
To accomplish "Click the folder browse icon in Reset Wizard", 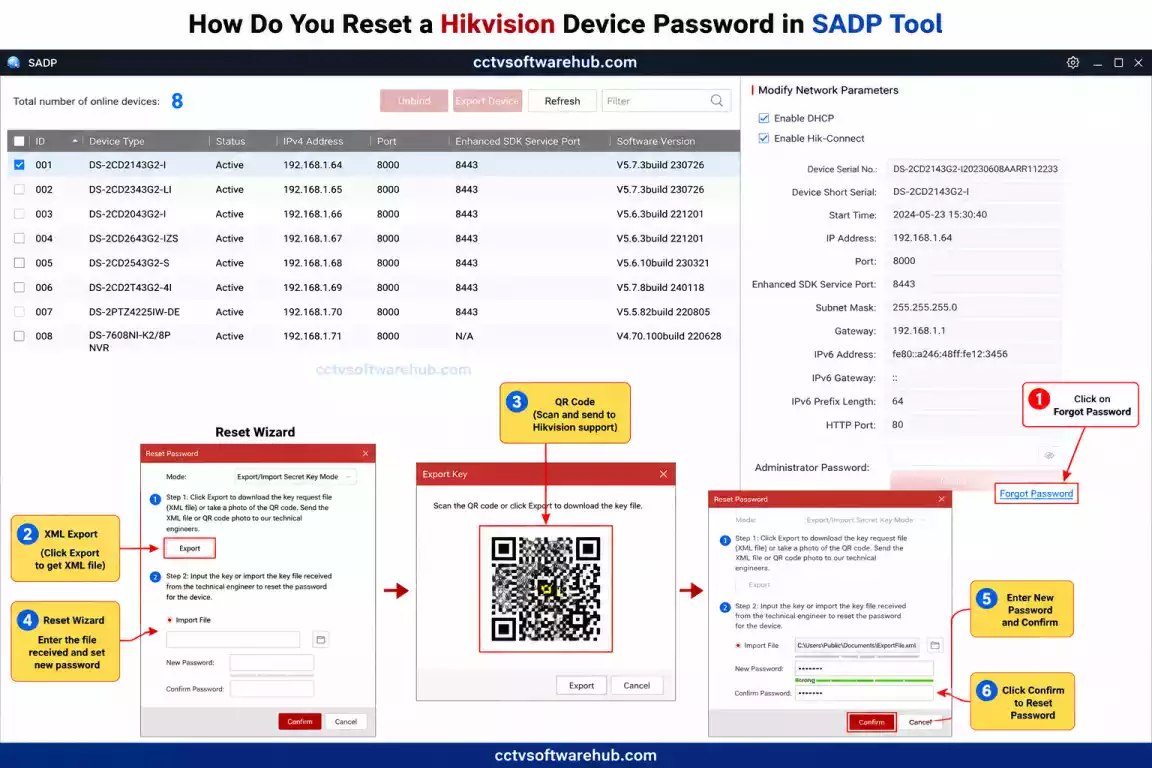I will (x=320, y=640).
